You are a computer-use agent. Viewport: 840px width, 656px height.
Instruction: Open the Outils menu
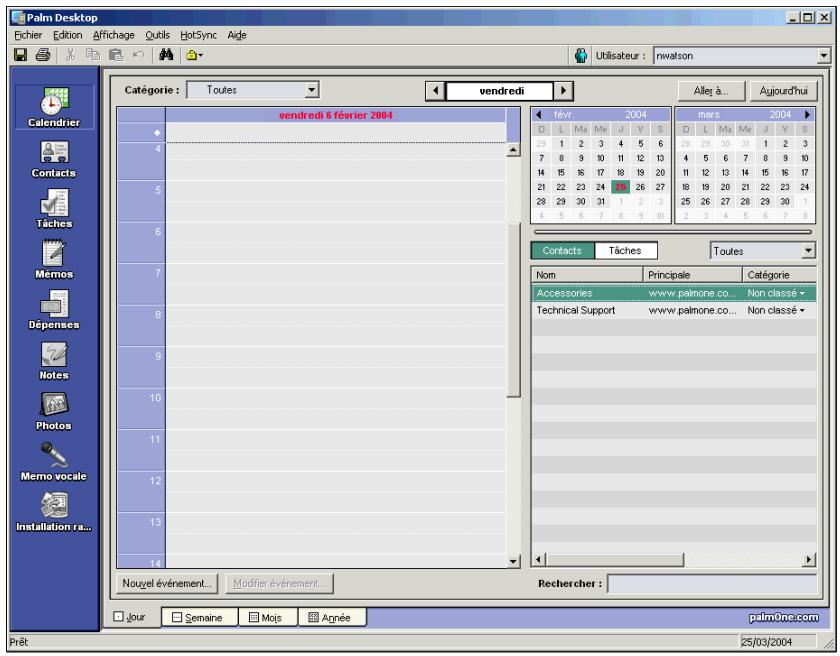click(158, 35)
